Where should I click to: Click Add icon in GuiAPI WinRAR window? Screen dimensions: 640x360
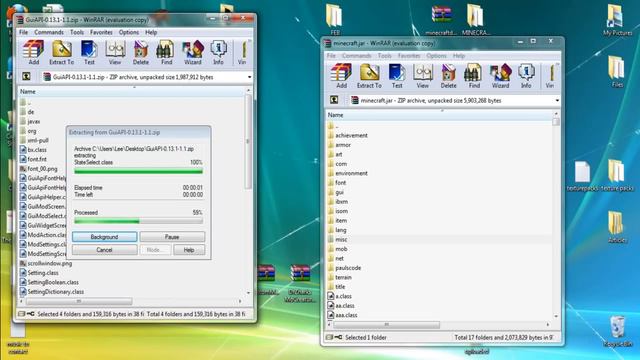click(33, 52)
